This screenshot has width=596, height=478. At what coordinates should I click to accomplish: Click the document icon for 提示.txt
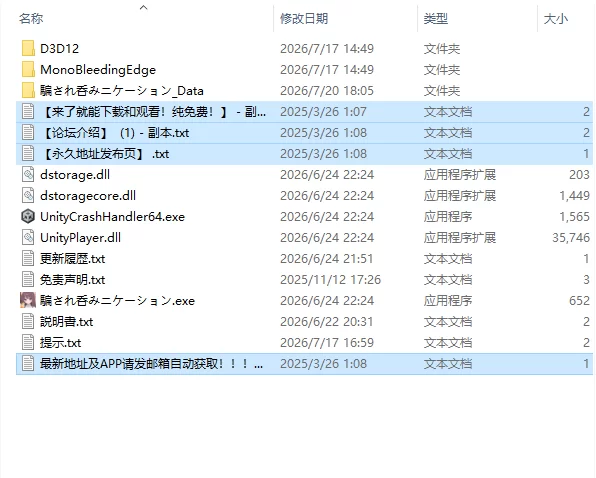coord(28,343)
